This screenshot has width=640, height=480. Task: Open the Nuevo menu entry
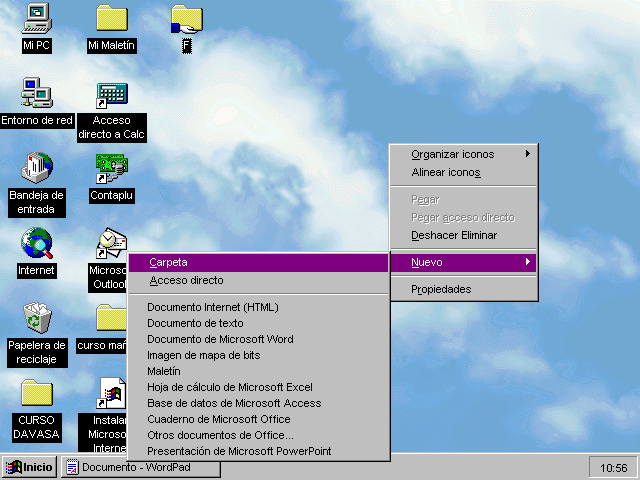click(464, 262)
